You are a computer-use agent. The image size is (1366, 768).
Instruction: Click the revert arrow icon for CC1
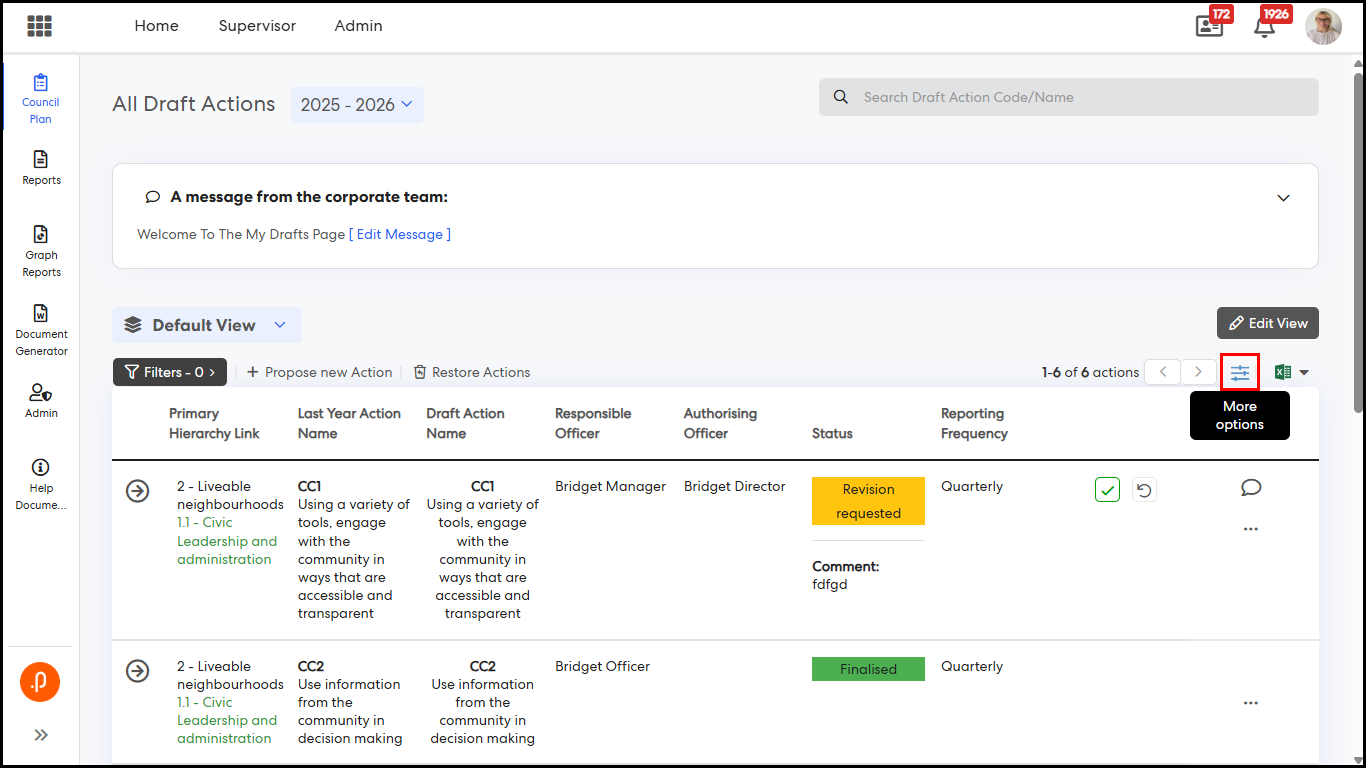tap(1144, 490)
